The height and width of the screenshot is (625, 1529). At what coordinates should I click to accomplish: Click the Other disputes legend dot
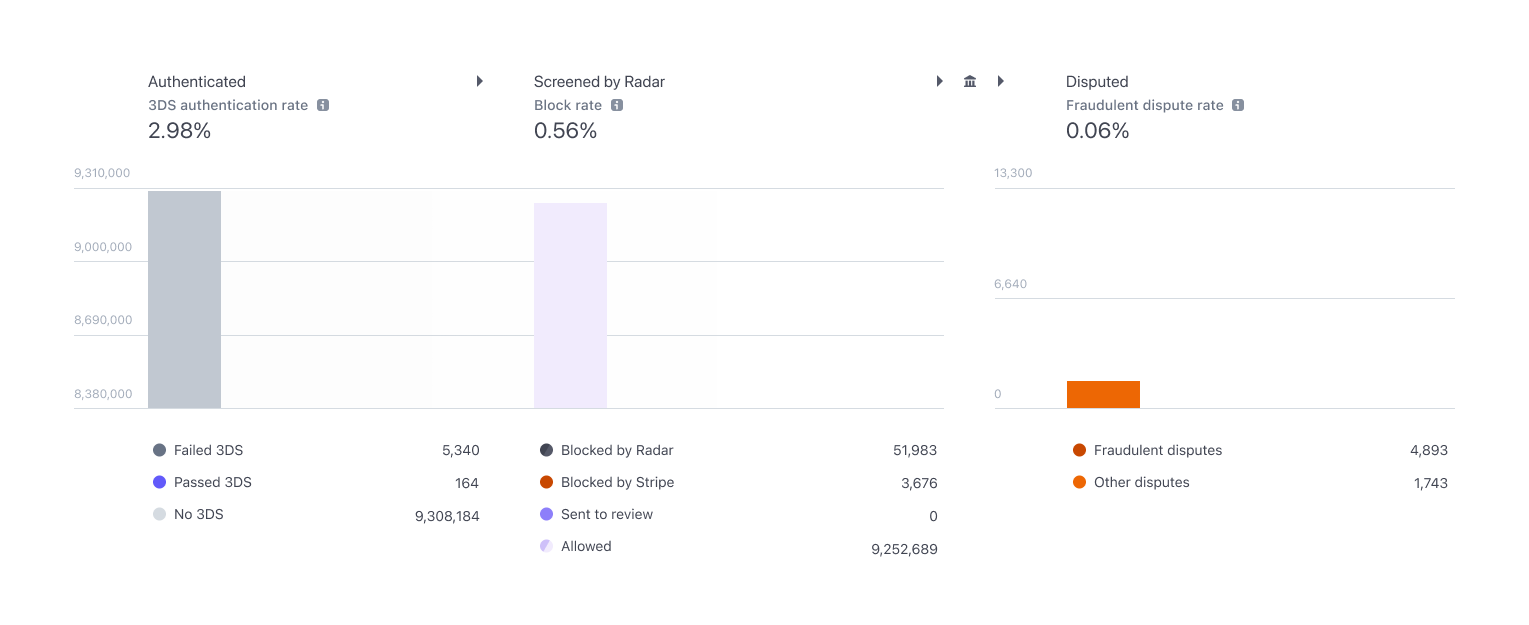1079,483
